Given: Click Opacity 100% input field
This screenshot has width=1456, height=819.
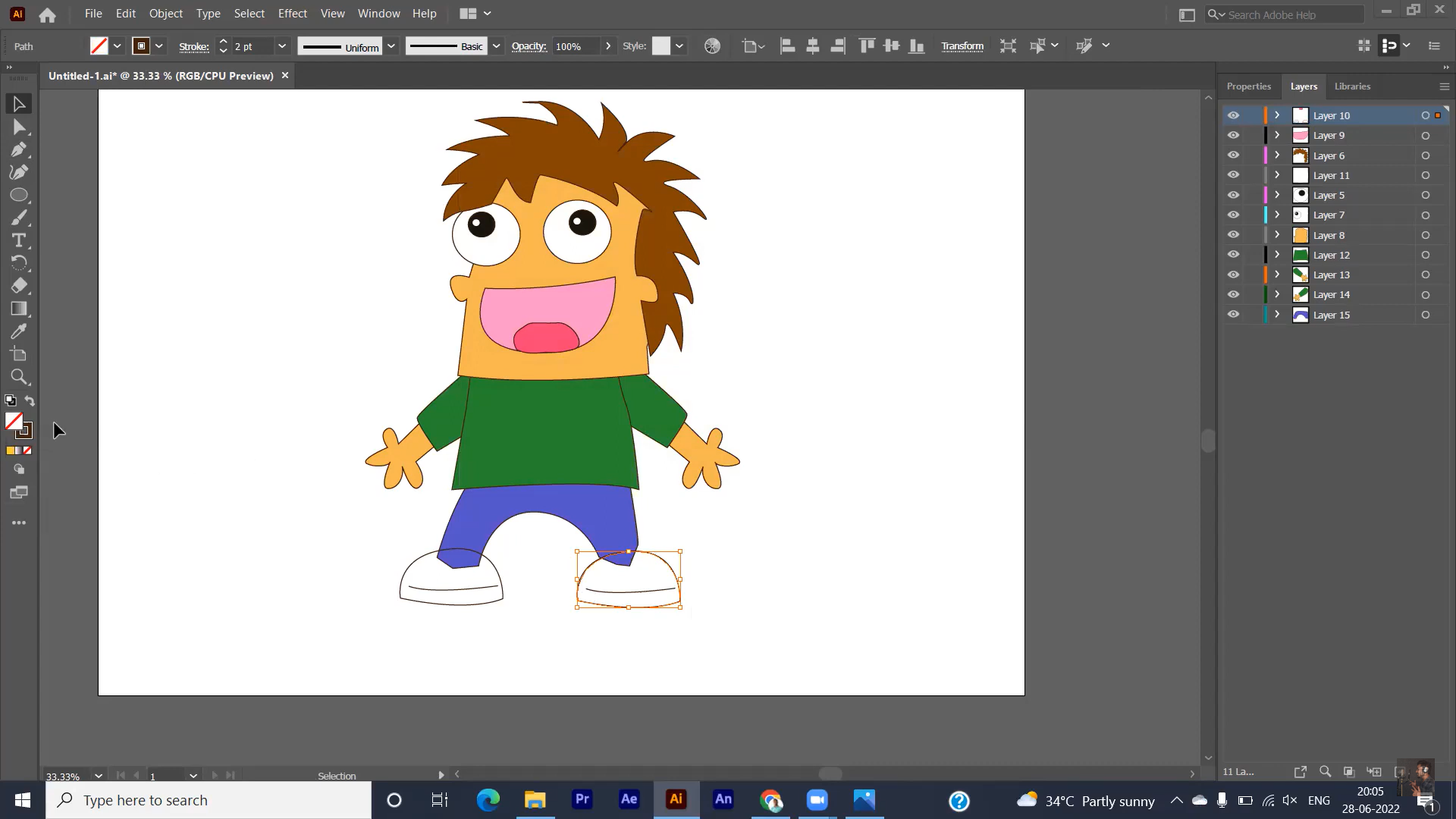Looking at the screenshot, I should point(576,46).
